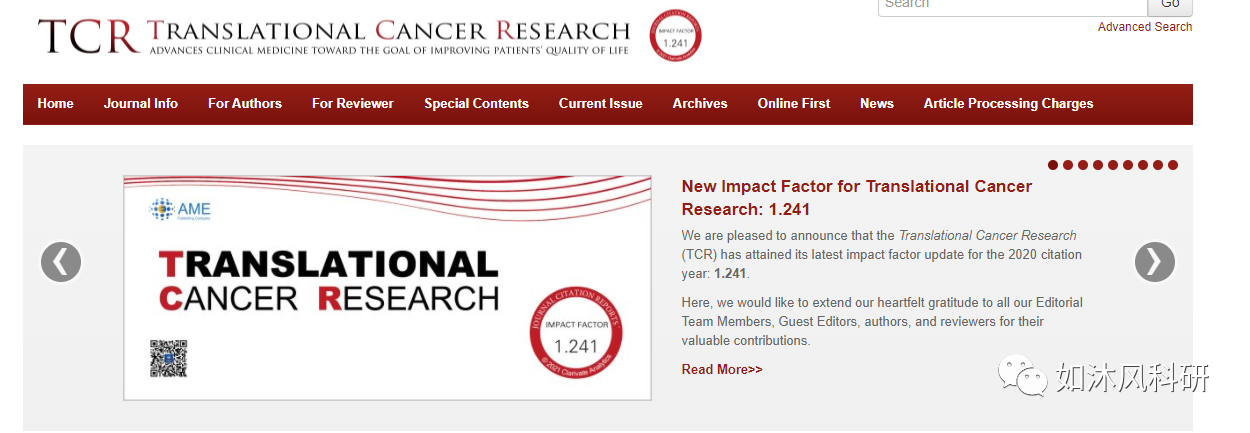Image resolution: width=1250 pixels, height=433 pixels.
Task: Open Special Contents menu
Action: click(x=476, y=103)
